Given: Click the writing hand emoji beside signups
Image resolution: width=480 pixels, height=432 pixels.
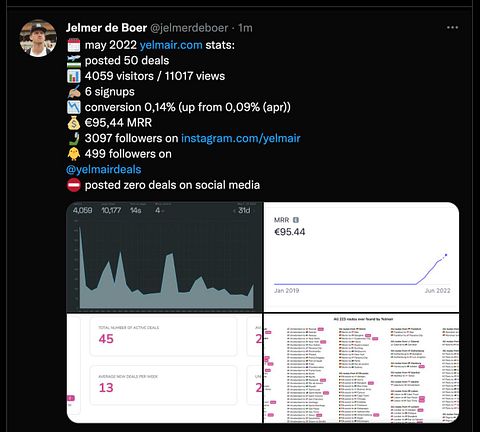Looking at the screenshot, I should (74, 92).
